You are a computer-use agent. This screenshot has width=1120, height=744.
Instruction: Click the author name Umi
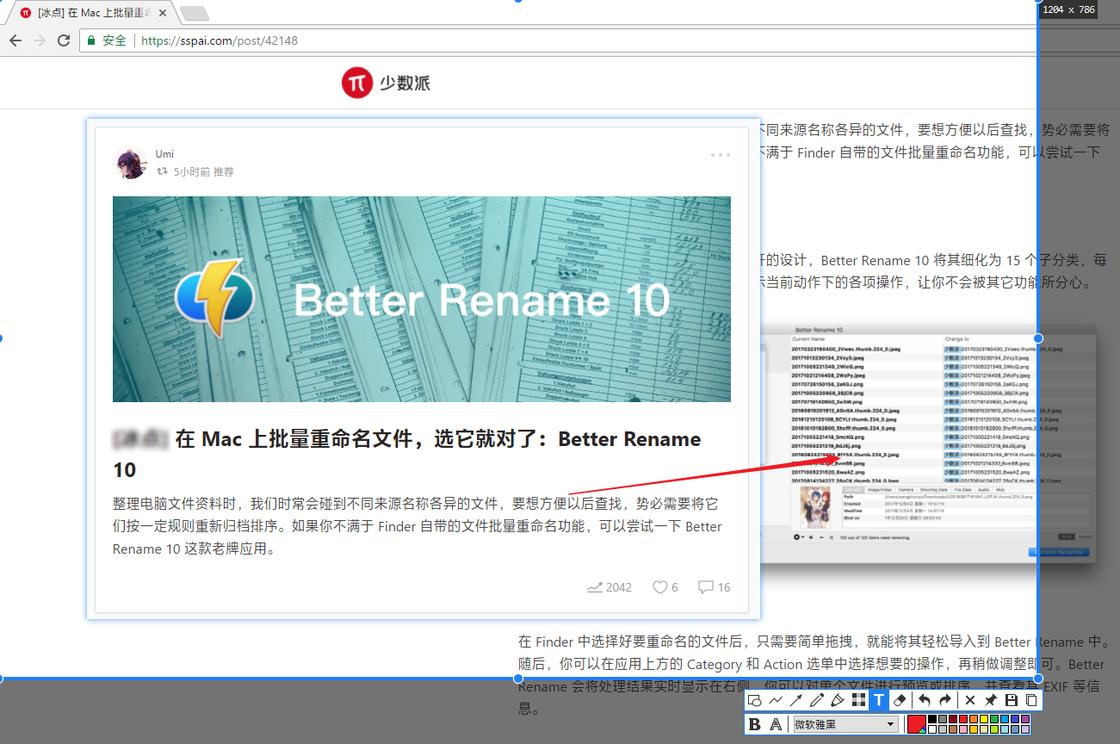pos(165,154)
